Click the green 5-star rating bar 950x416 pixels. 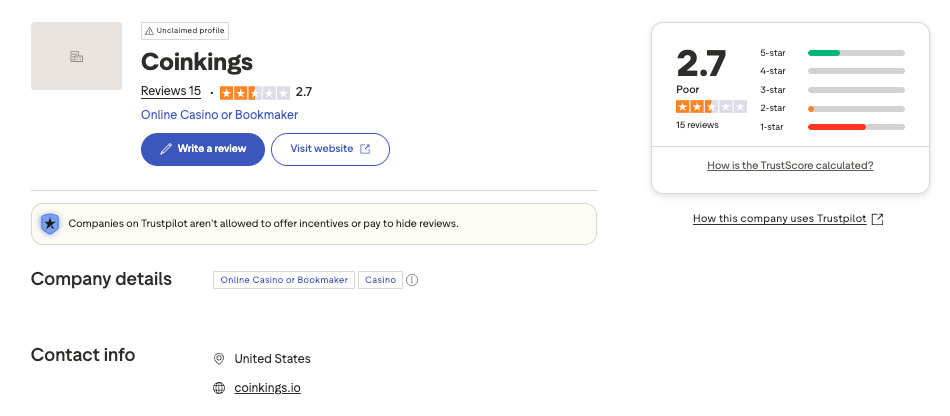(824, 52)
